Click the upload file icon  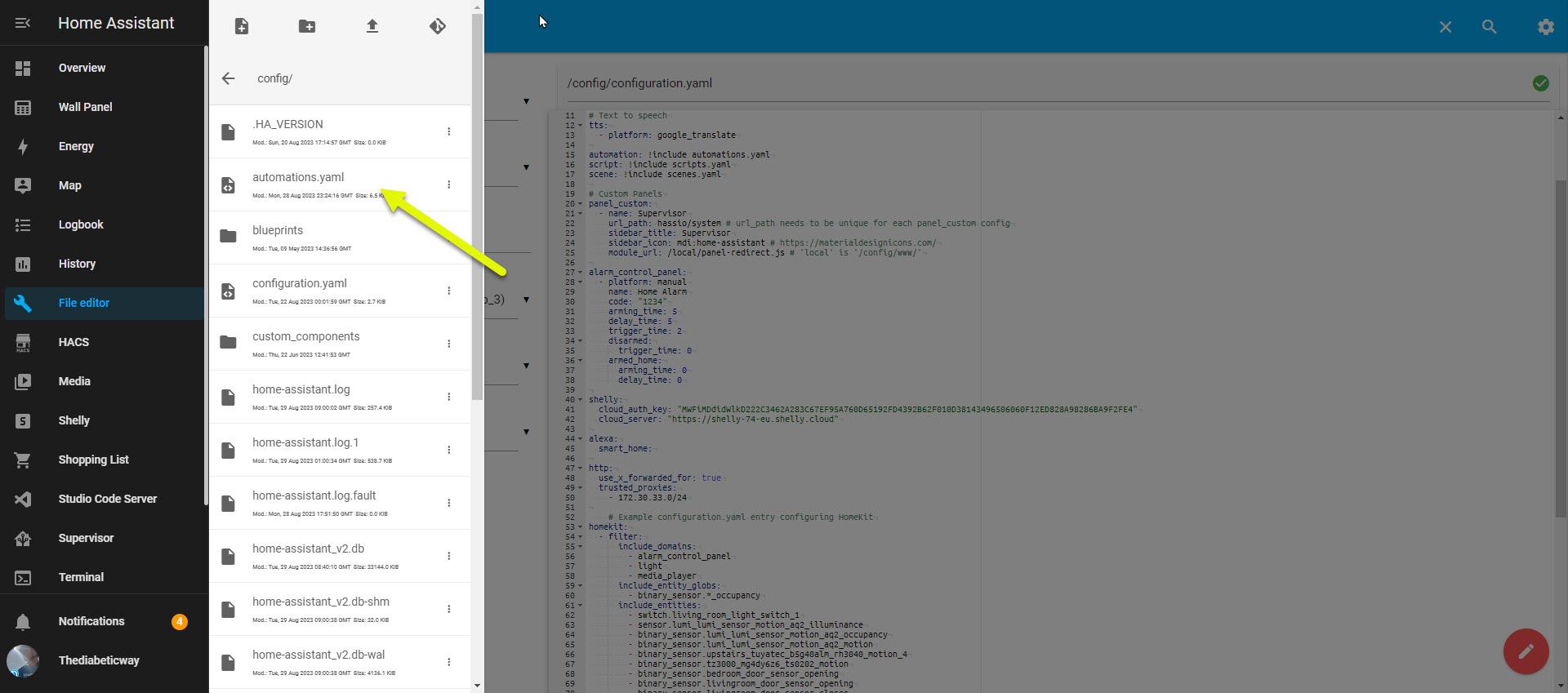pos(372,27)
